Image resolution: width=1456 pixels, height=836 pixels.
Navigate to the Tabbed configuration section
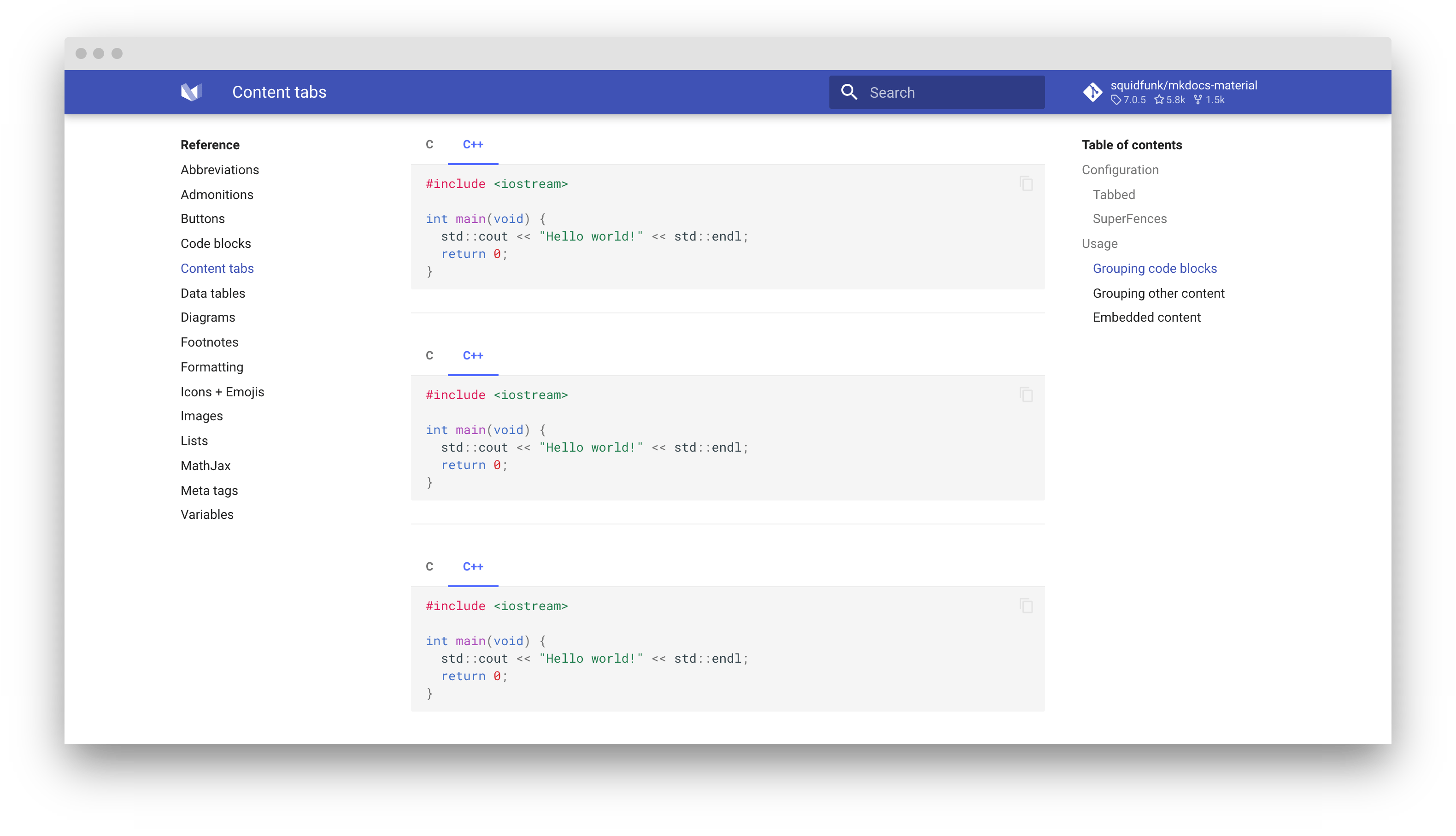tap(1113, 194)
